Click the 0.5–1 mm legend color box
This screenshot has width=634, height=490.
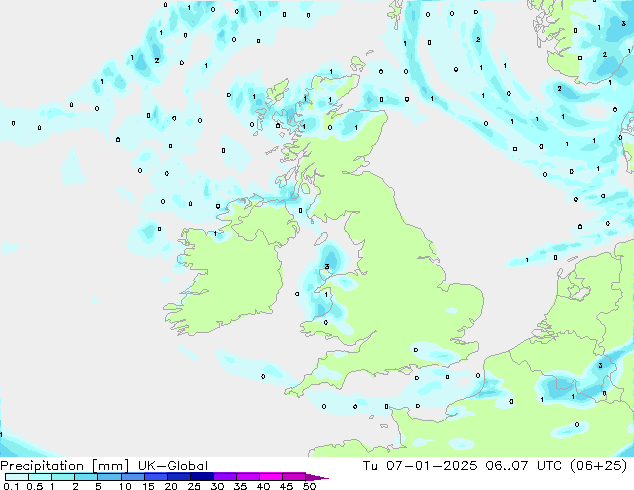pyautogui.click(x=40, y=477)
